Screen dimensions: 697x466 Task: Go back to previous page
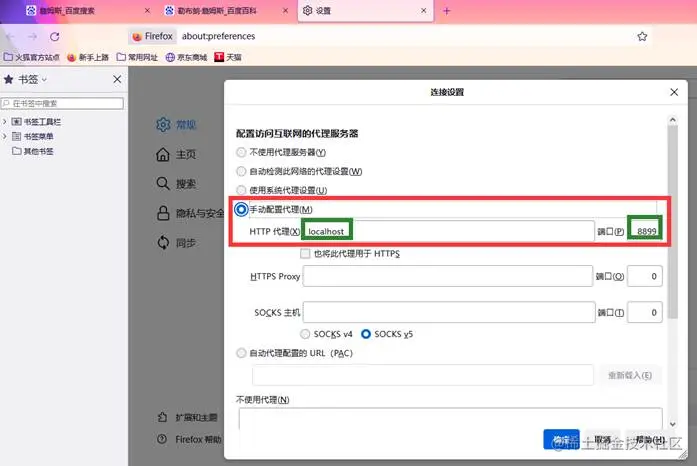(x=11, y=36)
